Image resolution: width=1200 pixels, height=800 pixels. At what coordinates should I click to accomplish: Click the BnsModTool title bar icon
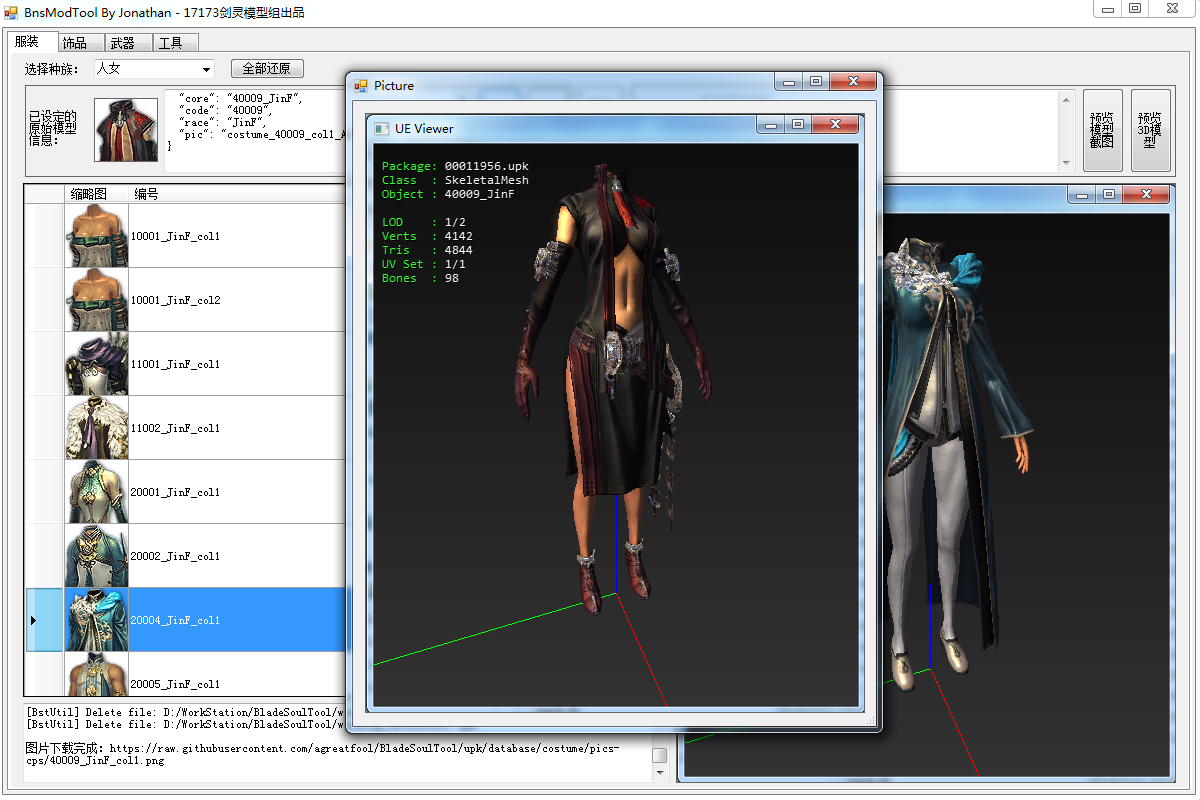click(12, 13)
